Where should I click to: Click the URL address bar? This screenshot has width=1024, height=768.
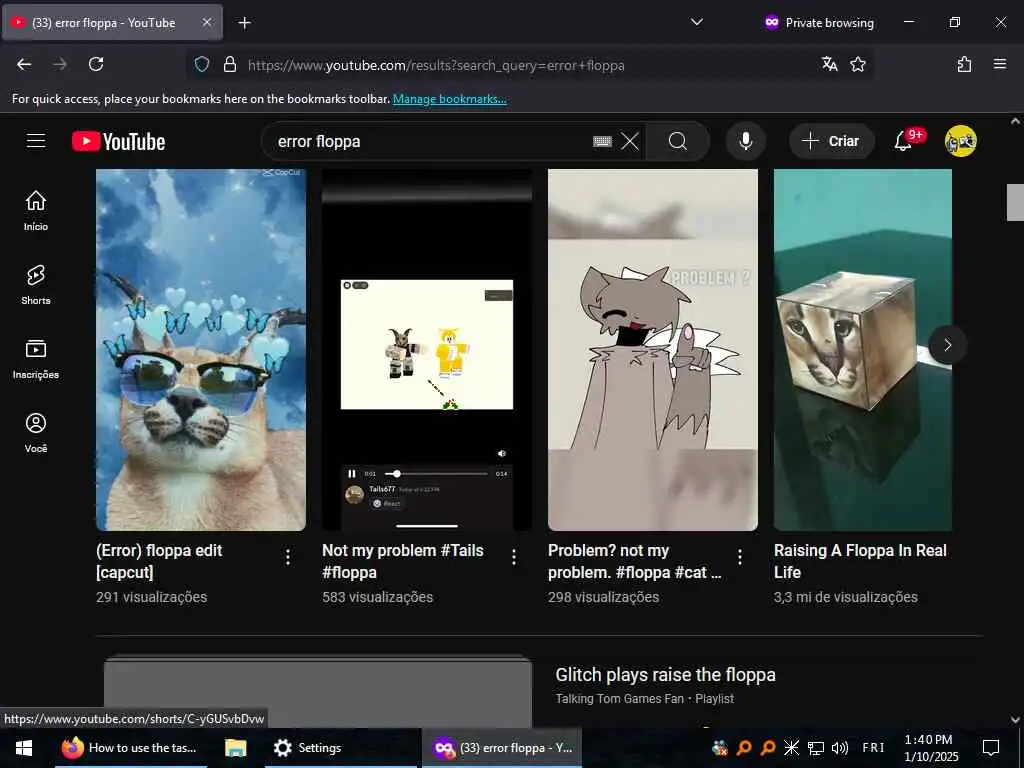point(529,65)
